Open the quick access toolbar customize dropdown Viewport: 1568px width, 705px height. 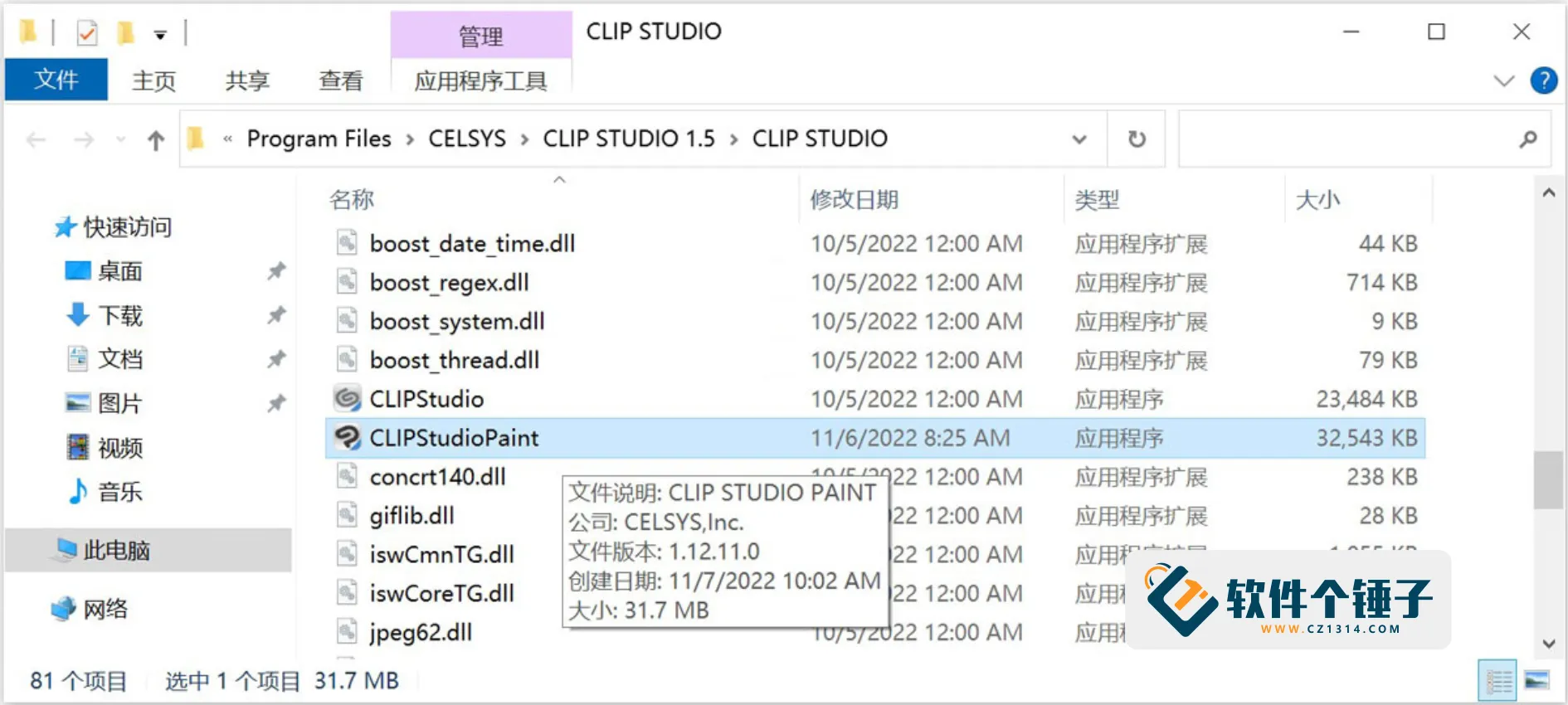(160, 35)
